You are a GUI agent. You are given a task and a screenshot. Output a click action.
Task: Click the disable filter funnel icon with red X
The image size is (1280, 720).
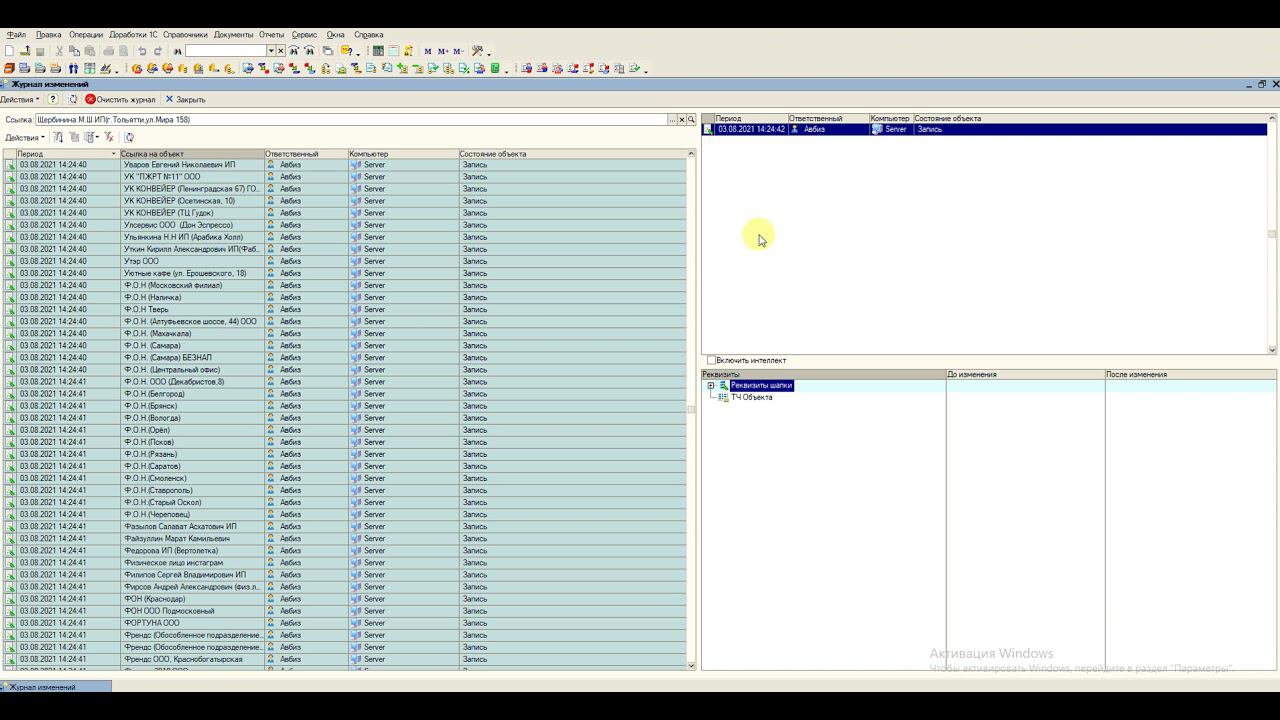click(x=109, y=137)
